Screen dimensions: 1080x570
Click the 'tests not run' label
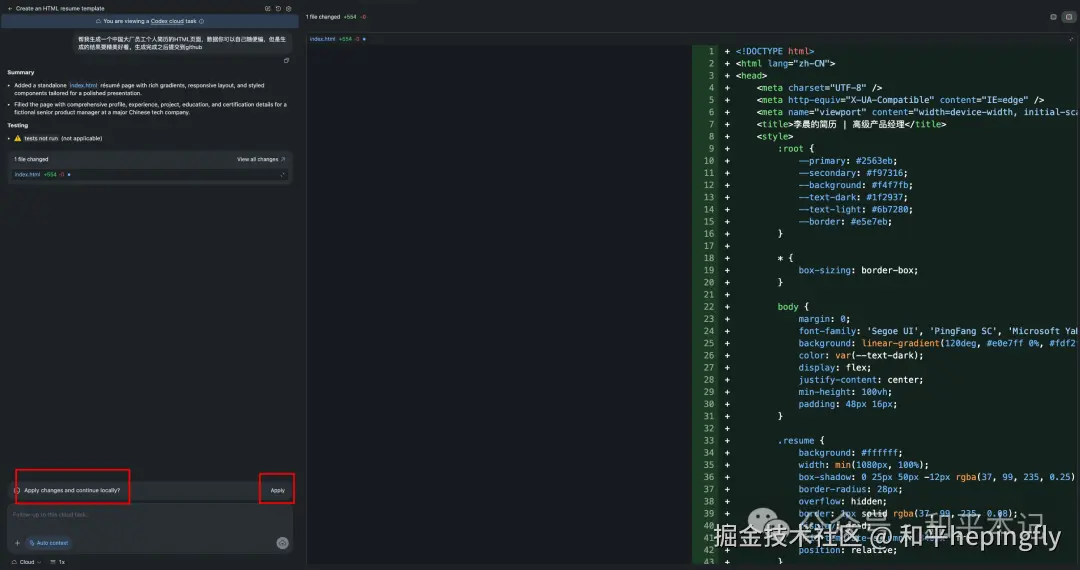click(x=41, y=138)
